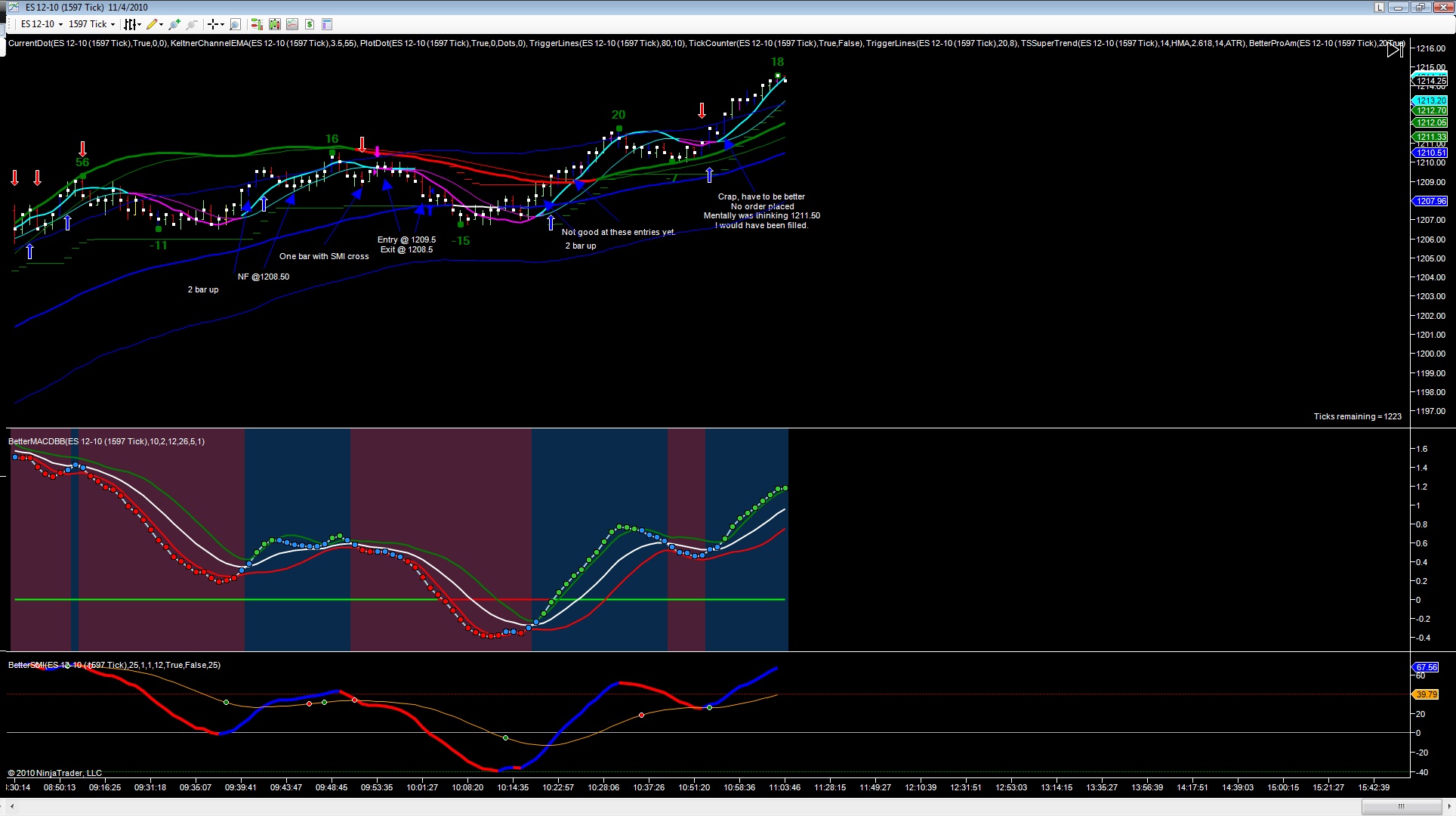Screen dimensions: 1456x816
Task: Restore down the chart window
Action: tap(1420, 8)
